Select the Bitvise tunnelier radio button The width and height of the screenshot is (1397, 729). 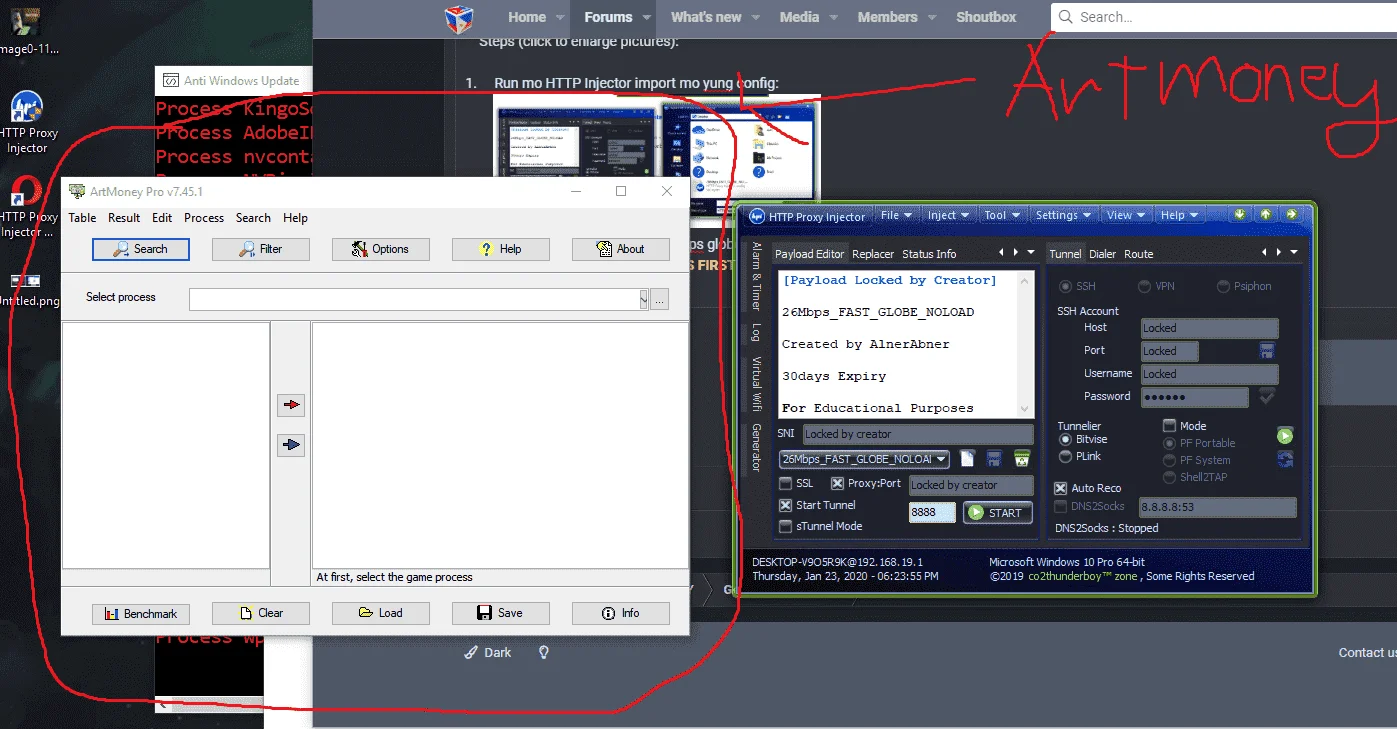pyautogui.click(x=1065, y=439)
